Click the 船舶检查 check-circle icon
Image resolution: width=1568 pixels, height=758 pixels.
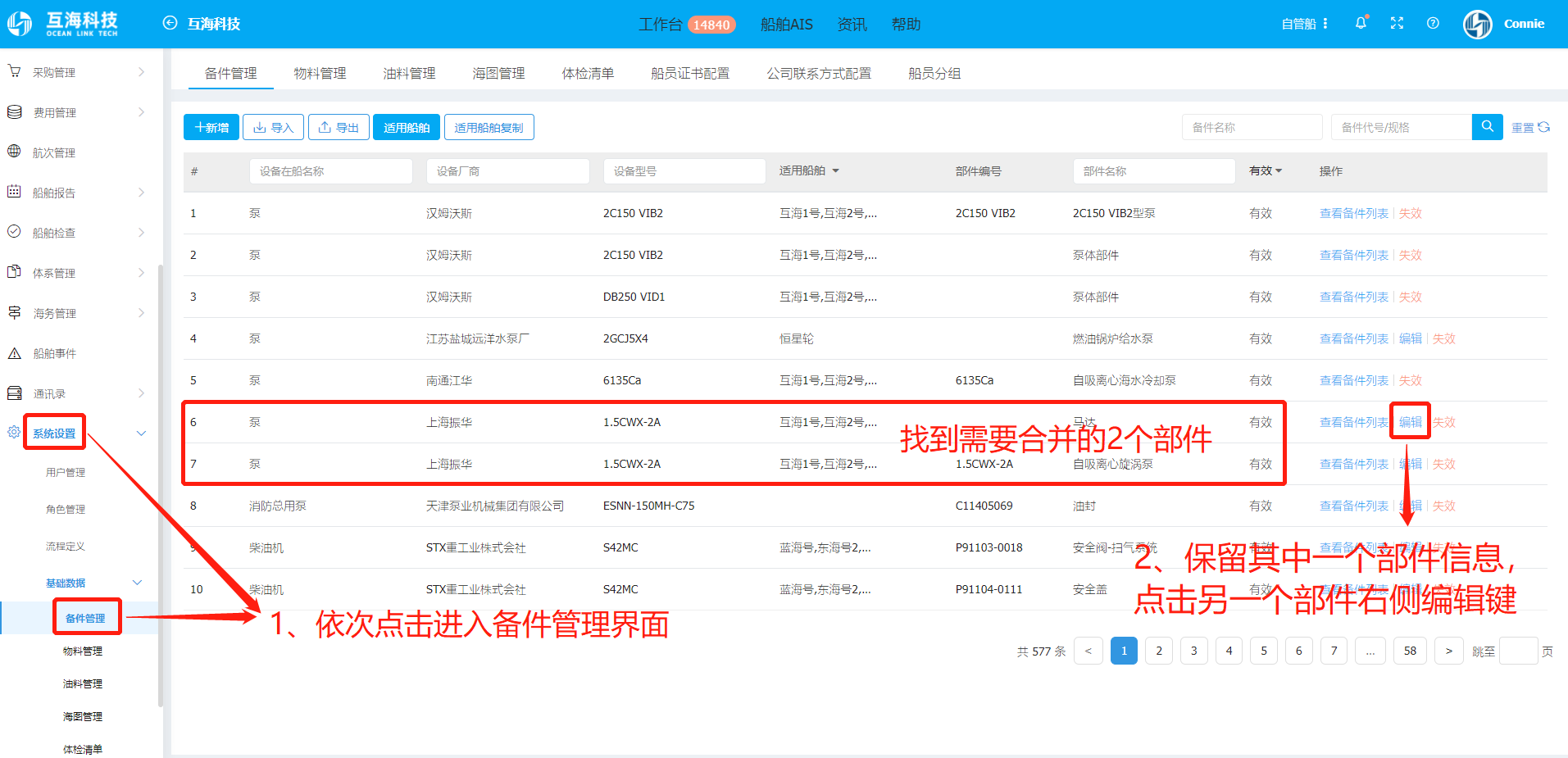14,232
